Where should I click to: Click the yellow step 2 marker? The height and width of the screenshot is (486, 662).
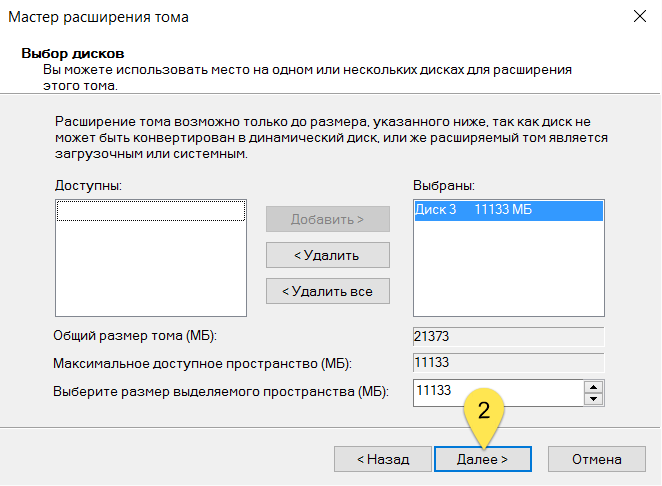click(483, 411)
